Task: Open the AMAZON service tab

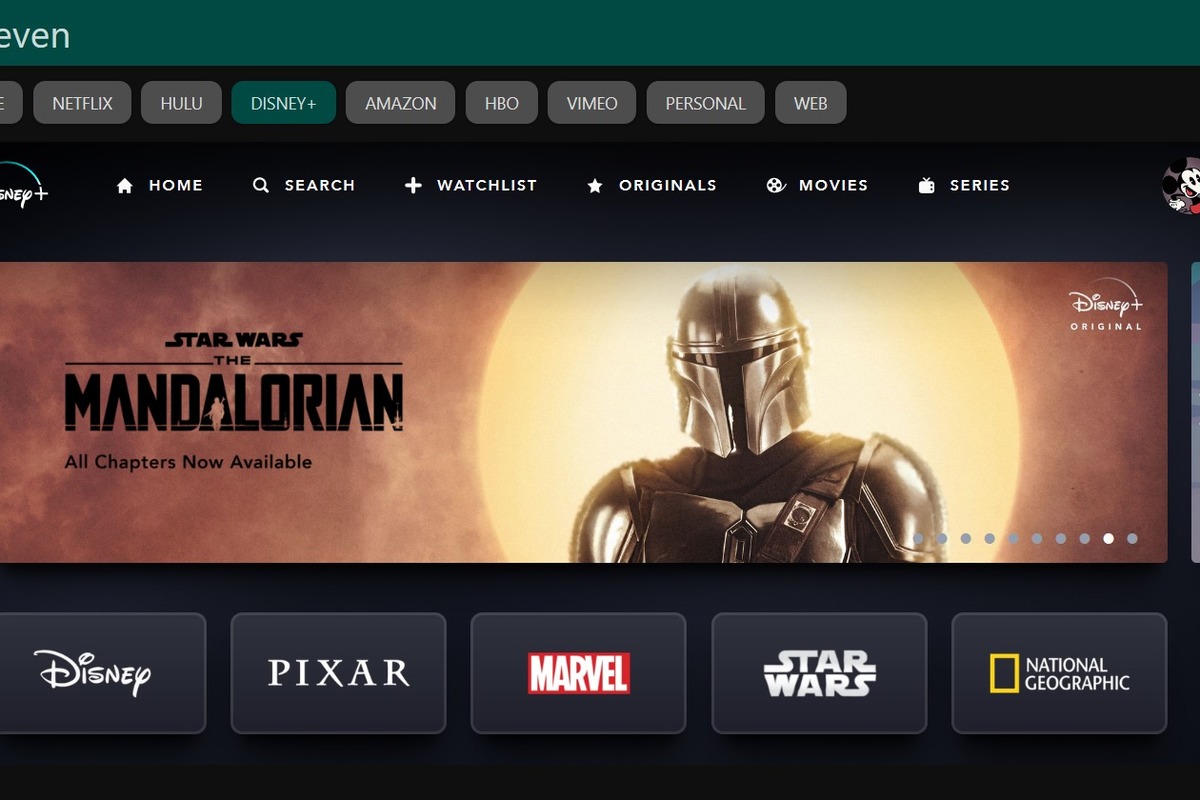Action: tap(400, 103)
